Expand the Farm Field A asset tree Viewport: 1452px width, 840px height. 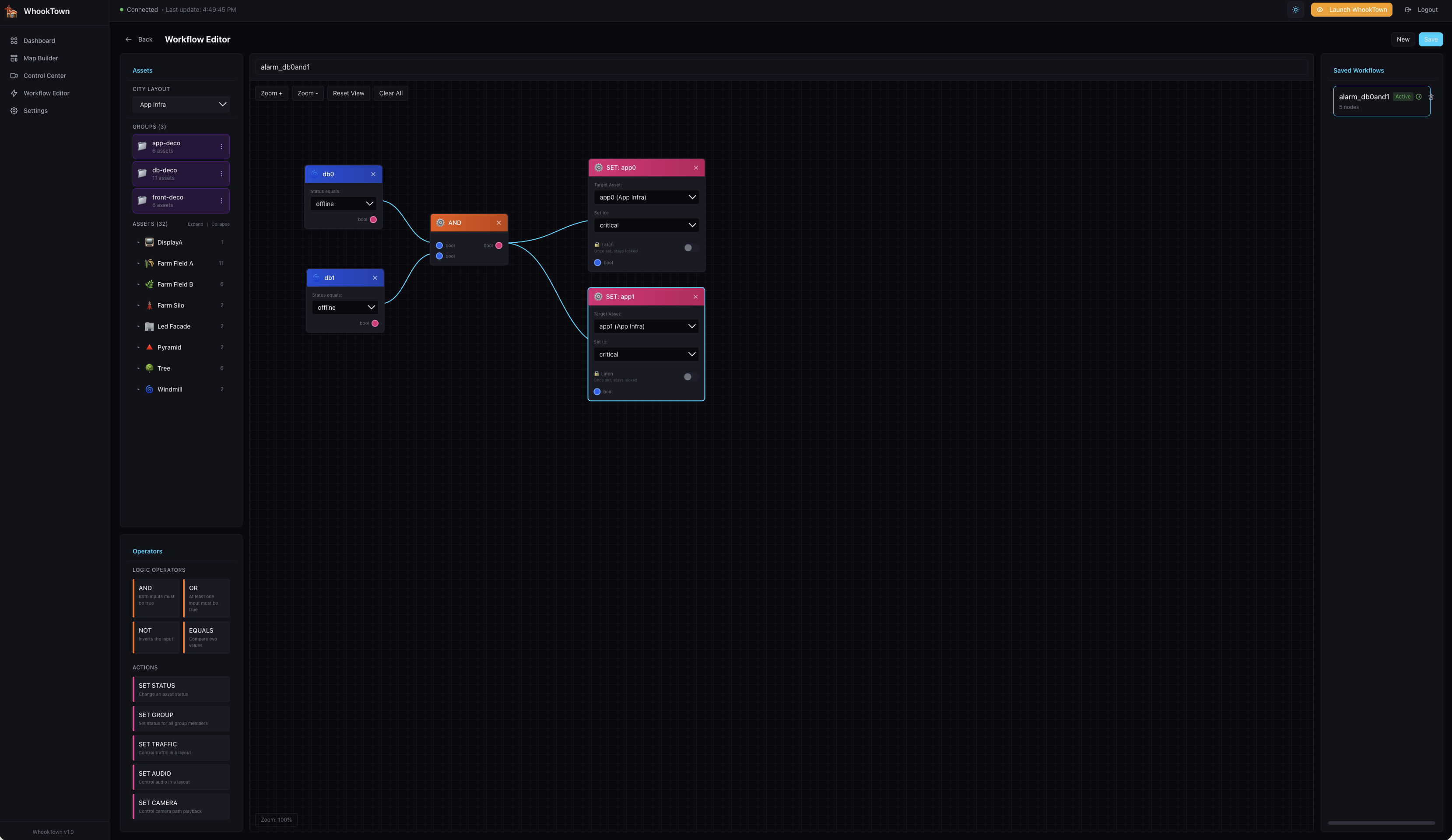click(138, 263)
